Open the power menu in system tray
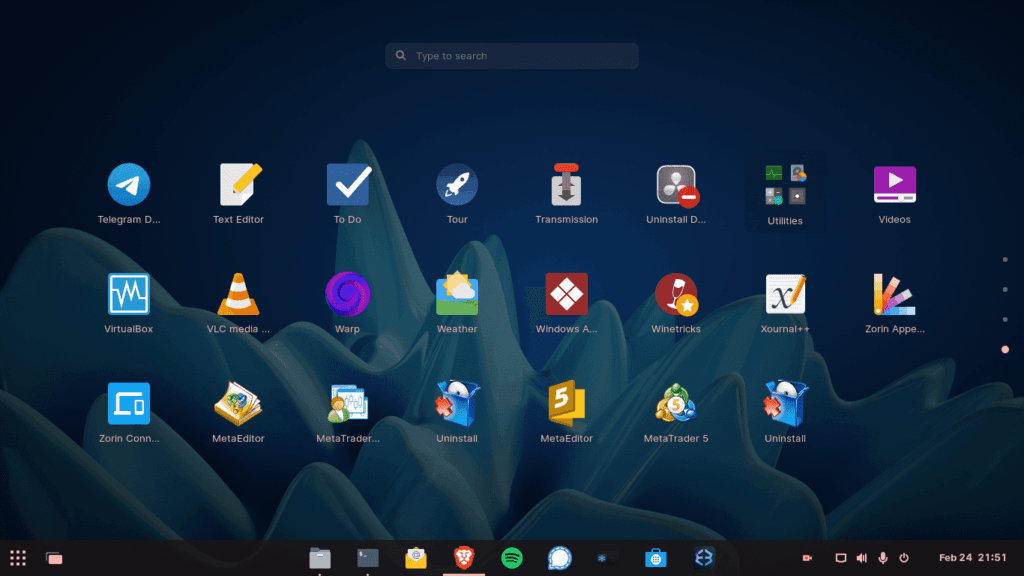The image size is (1024, 576). tap(904, 558)
